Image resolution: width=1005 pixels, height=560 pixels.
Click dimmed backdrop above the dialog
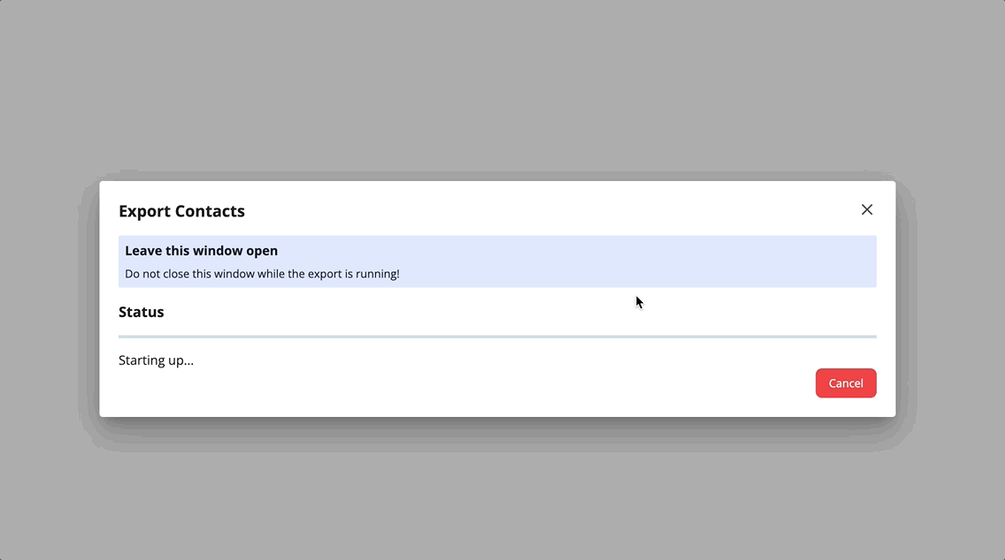pyautogui.click(x=500, y=90)
